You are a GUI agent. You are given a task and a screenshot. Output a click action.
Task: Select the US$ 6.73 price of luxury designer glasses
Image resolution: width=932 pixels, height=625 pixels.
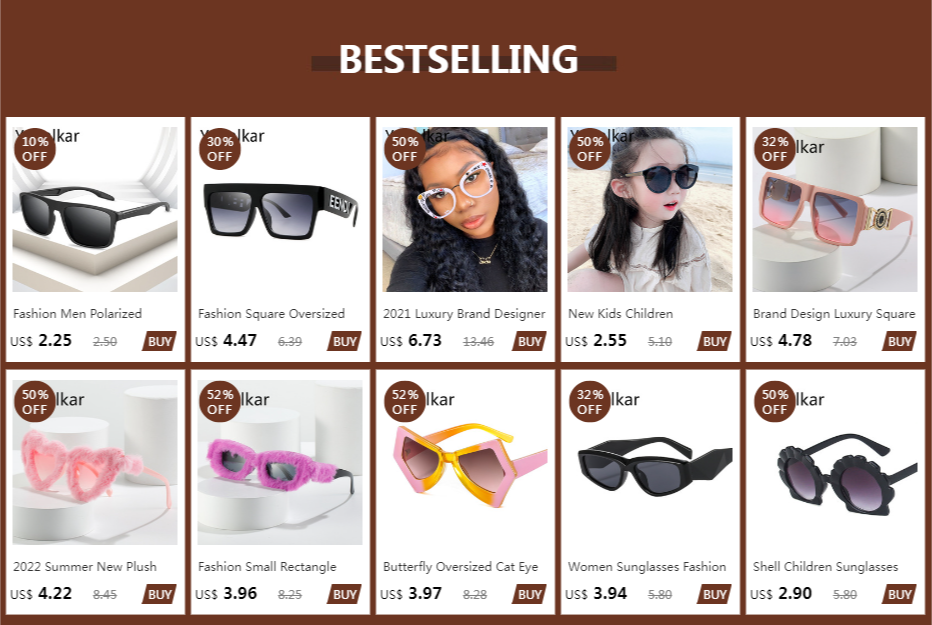coord(411,340)
